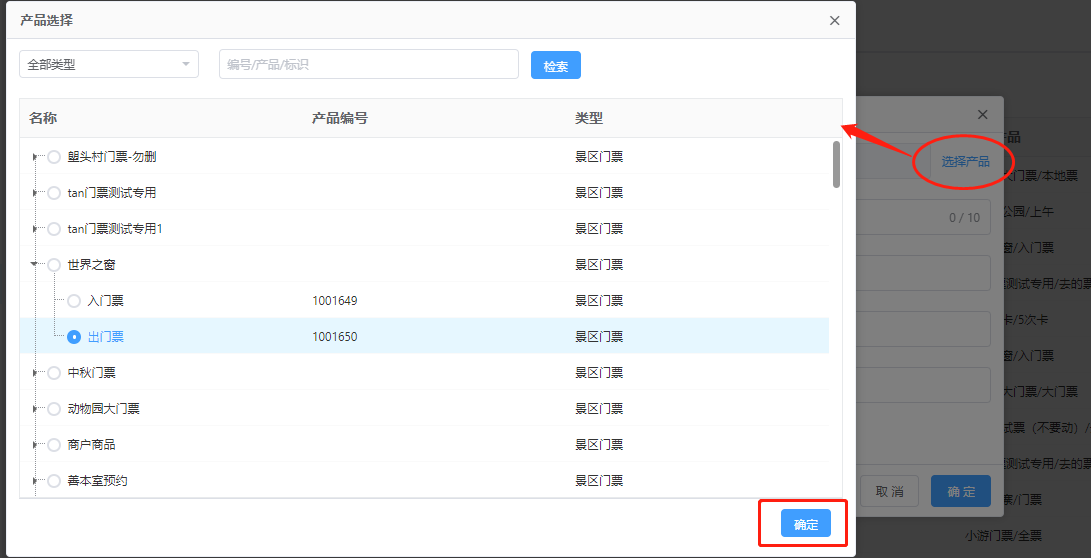Image resolution: width=1091 pixels, height=558 pixels.
Task: Collapse the 世界之窗 tree node
Action: click(35, 265)
